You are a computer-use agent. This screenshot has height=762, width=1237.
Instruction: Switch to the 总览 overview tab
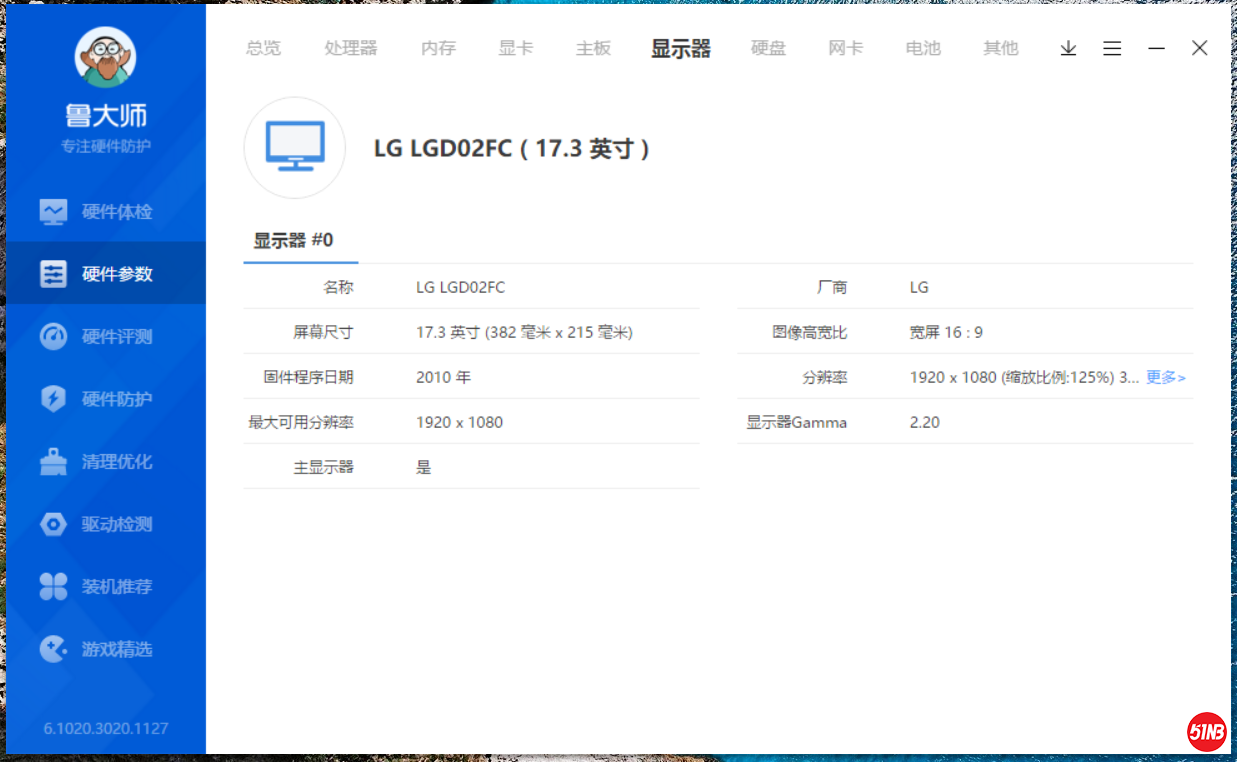pos(263,48)
